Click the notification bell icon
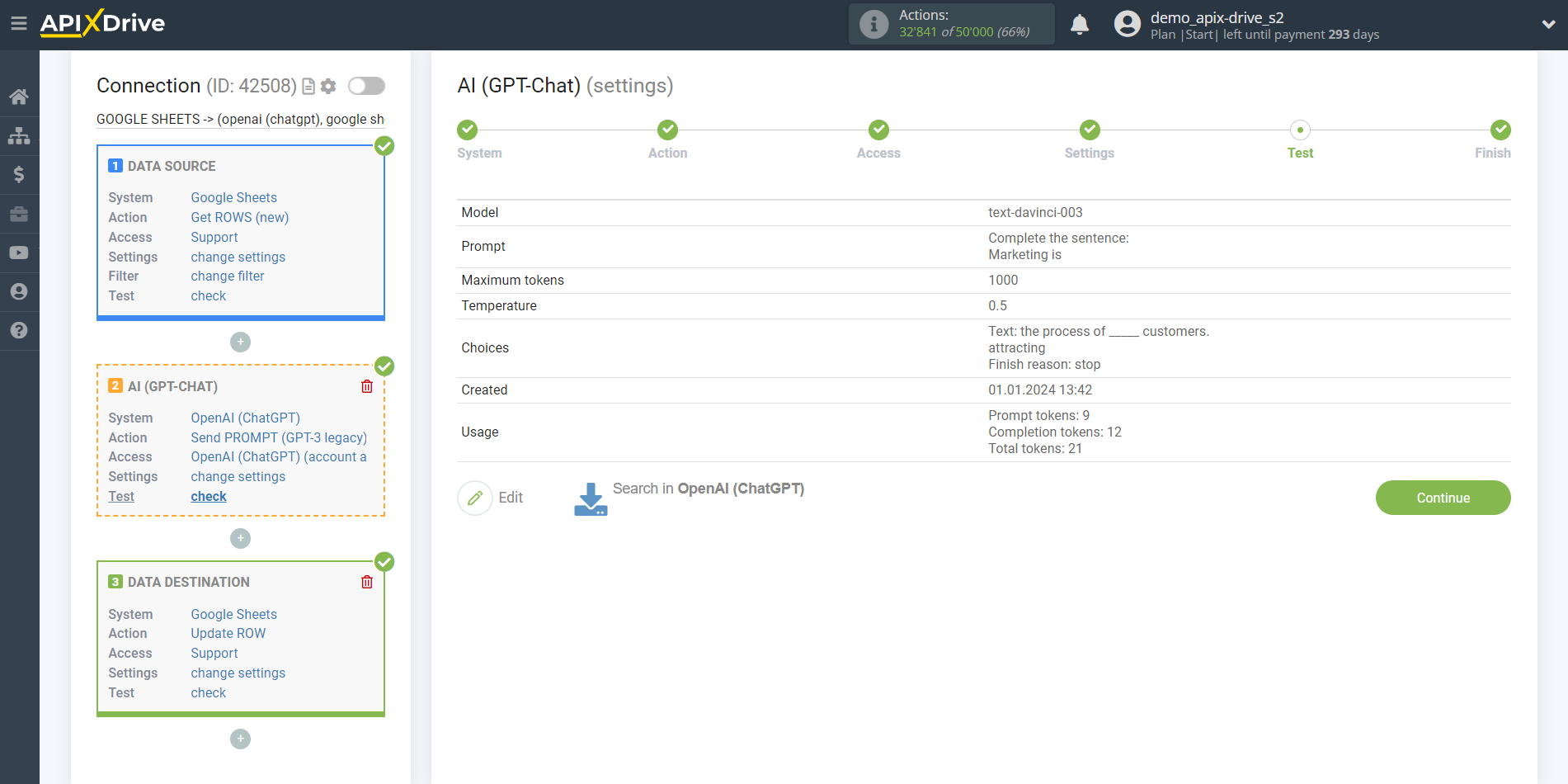Screen dimensions: 1568x784 tap(1080, 25)
